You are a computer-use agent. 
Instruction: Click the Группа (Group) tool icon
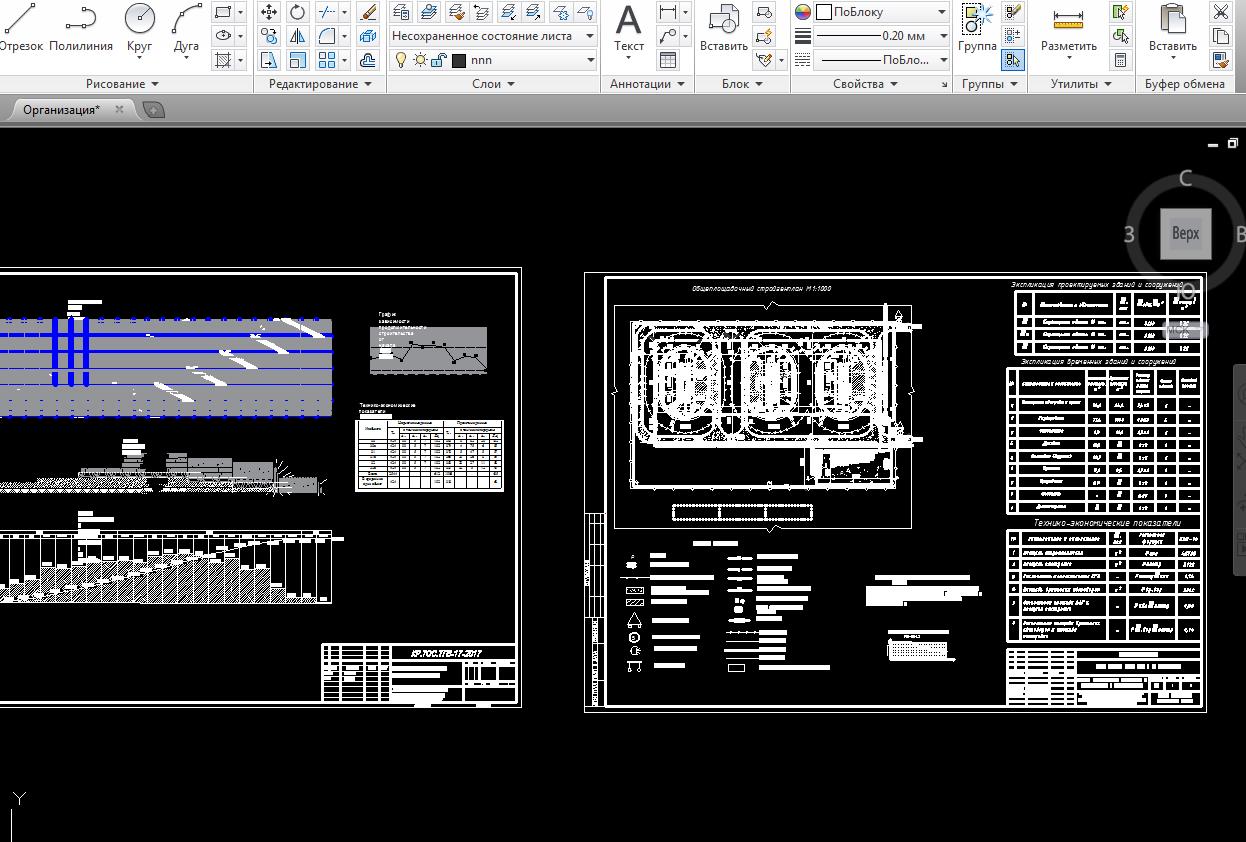977,28
